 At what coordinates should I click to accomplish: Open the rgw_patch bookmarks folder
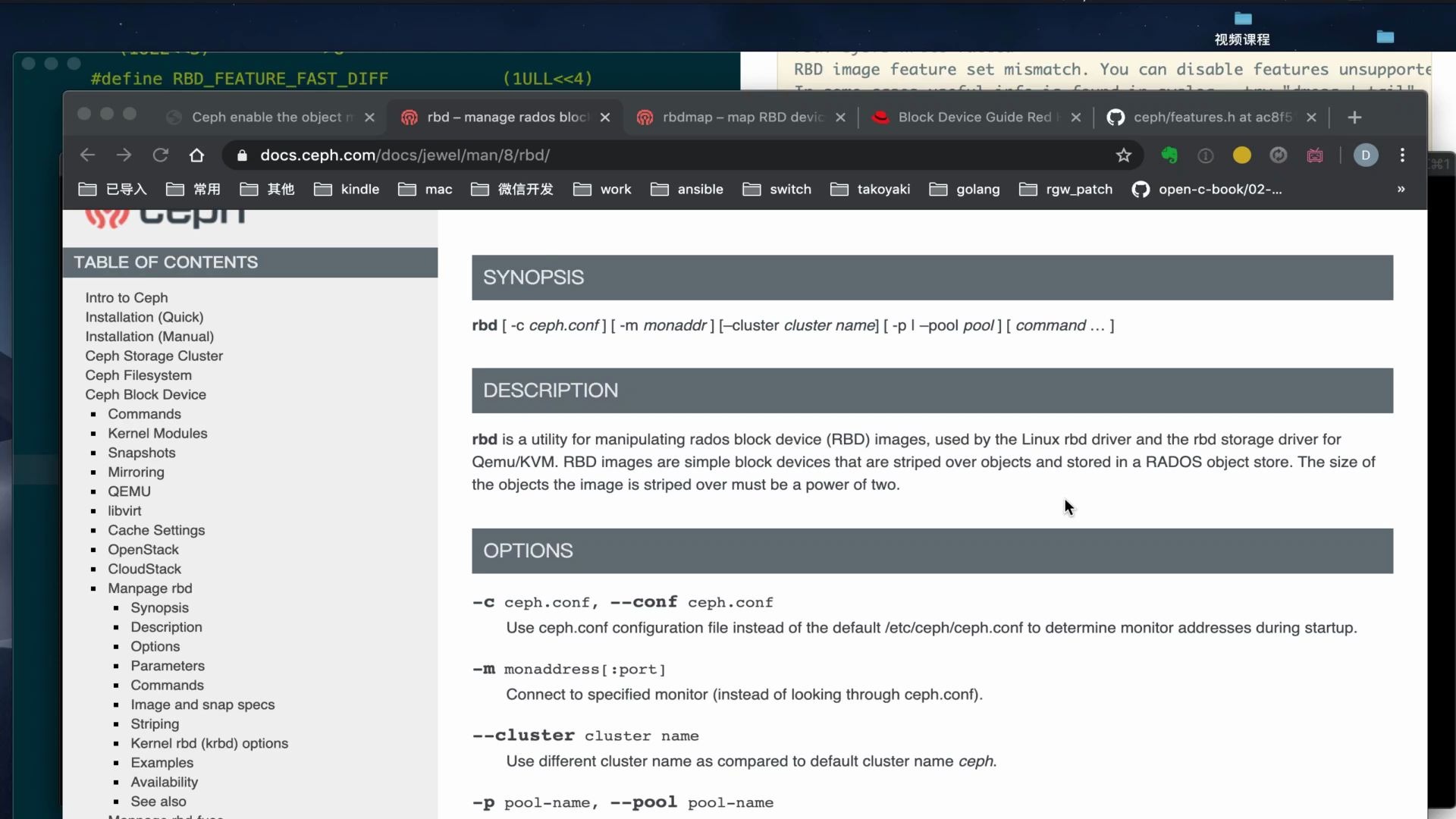point(1065,190)
